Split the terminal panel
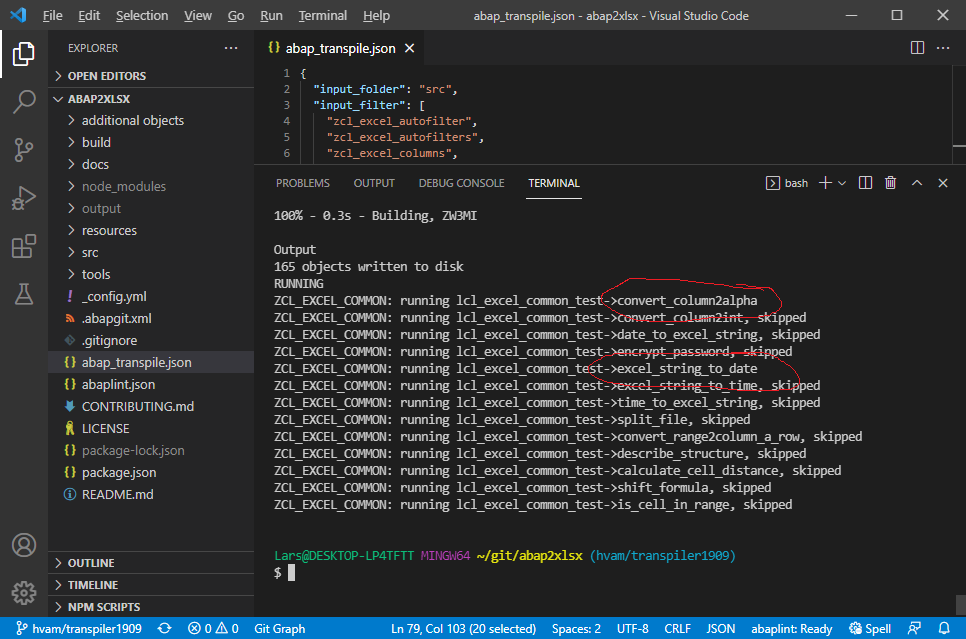This screenshot has width=966, height=639. click(x=864, y=183)
